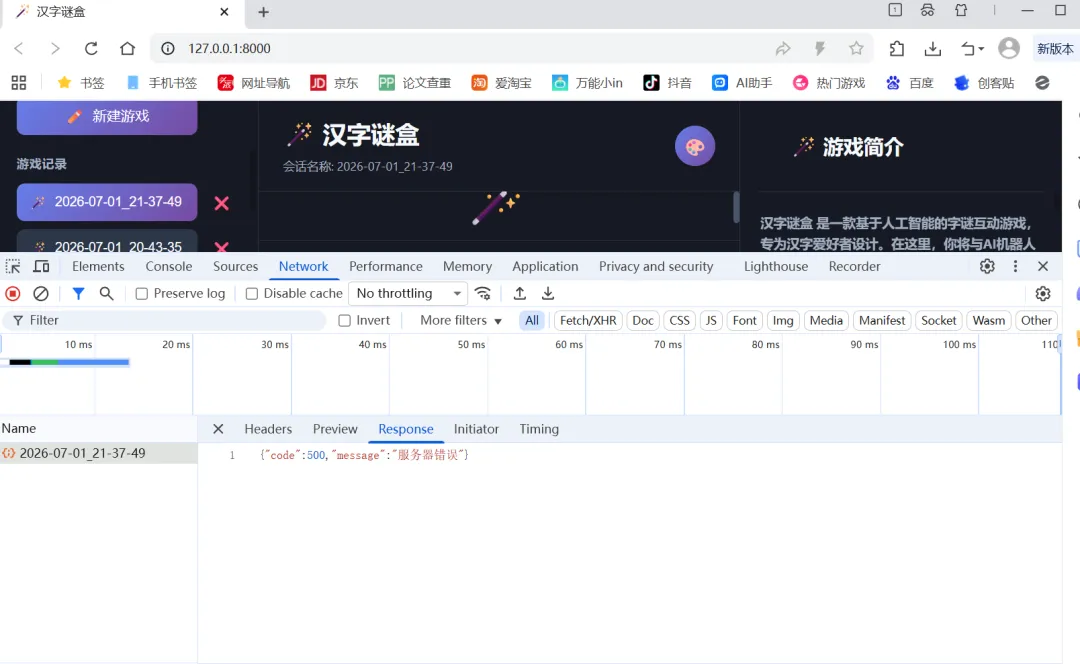Open the Sources tab
The height and width of the screenshot is (664, 1080).
pyautogui.click(x=235, y=267)
